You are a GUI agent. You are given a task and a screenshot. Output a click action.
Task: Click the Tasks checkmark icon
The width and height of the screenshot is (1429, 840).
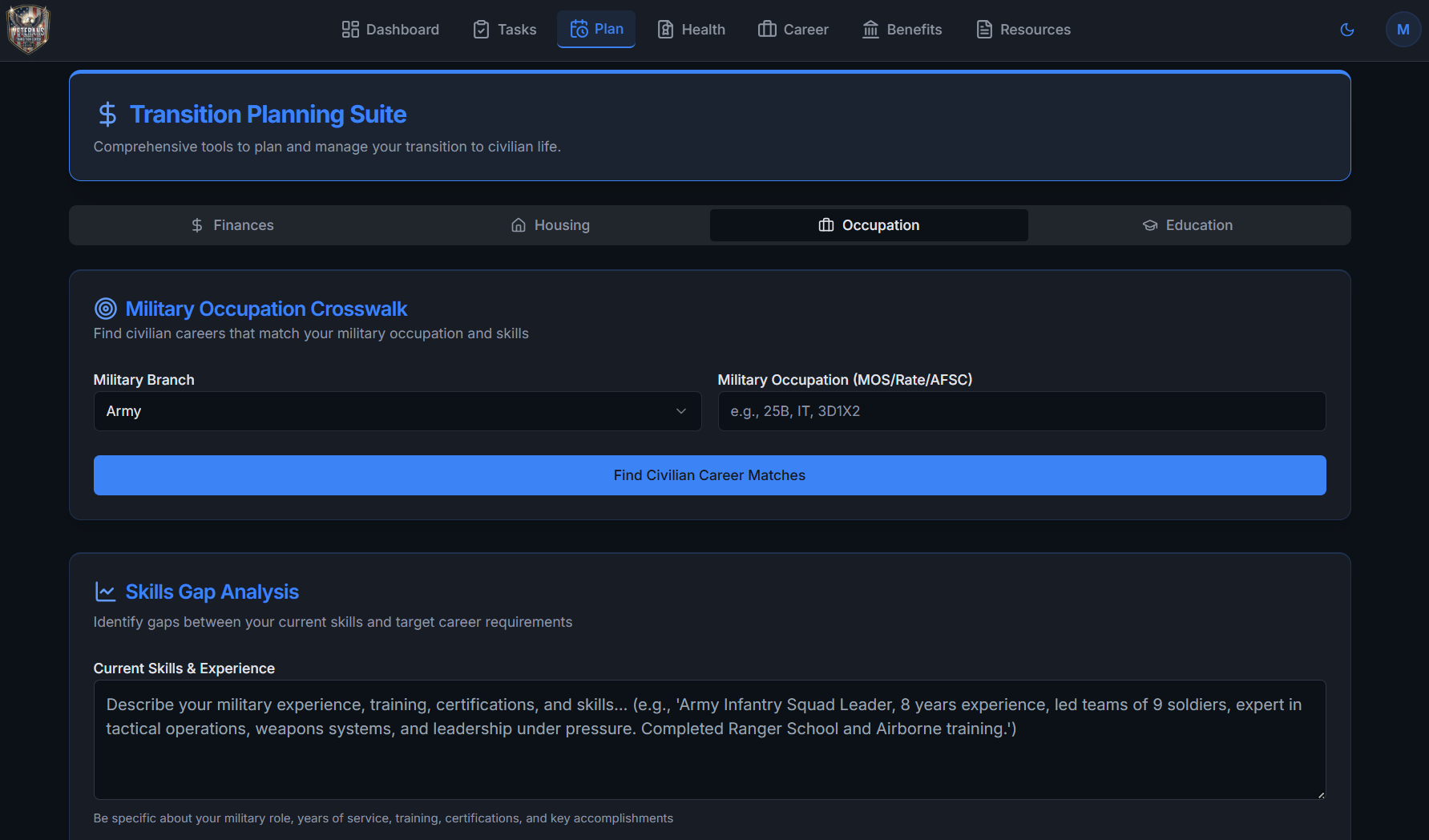click(x=481, y=29)
